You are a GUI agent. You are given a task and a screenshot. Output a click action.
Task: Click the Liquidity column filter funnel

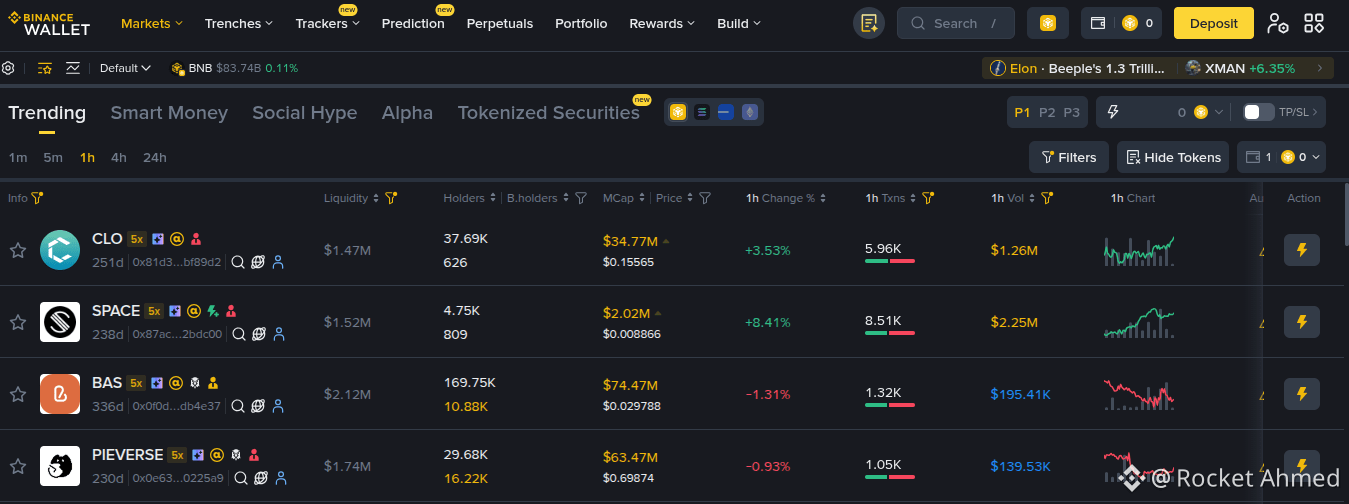pos(391,198)
